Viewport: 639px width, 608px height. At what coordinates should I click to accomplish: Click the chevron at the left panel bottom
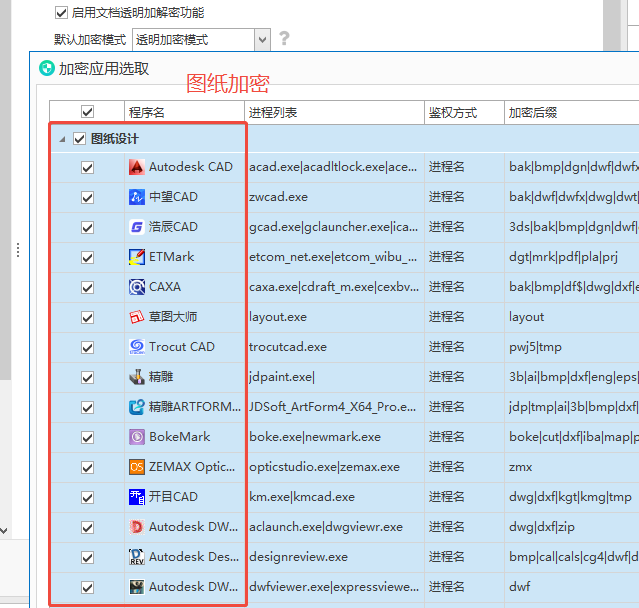(4, 531)
